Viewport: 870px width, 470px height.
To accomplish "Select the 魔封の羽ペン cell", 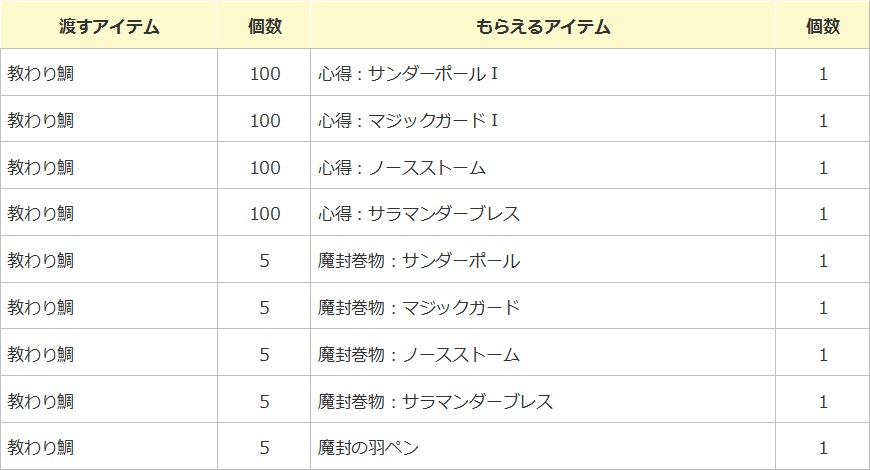I will pos(369,448).
